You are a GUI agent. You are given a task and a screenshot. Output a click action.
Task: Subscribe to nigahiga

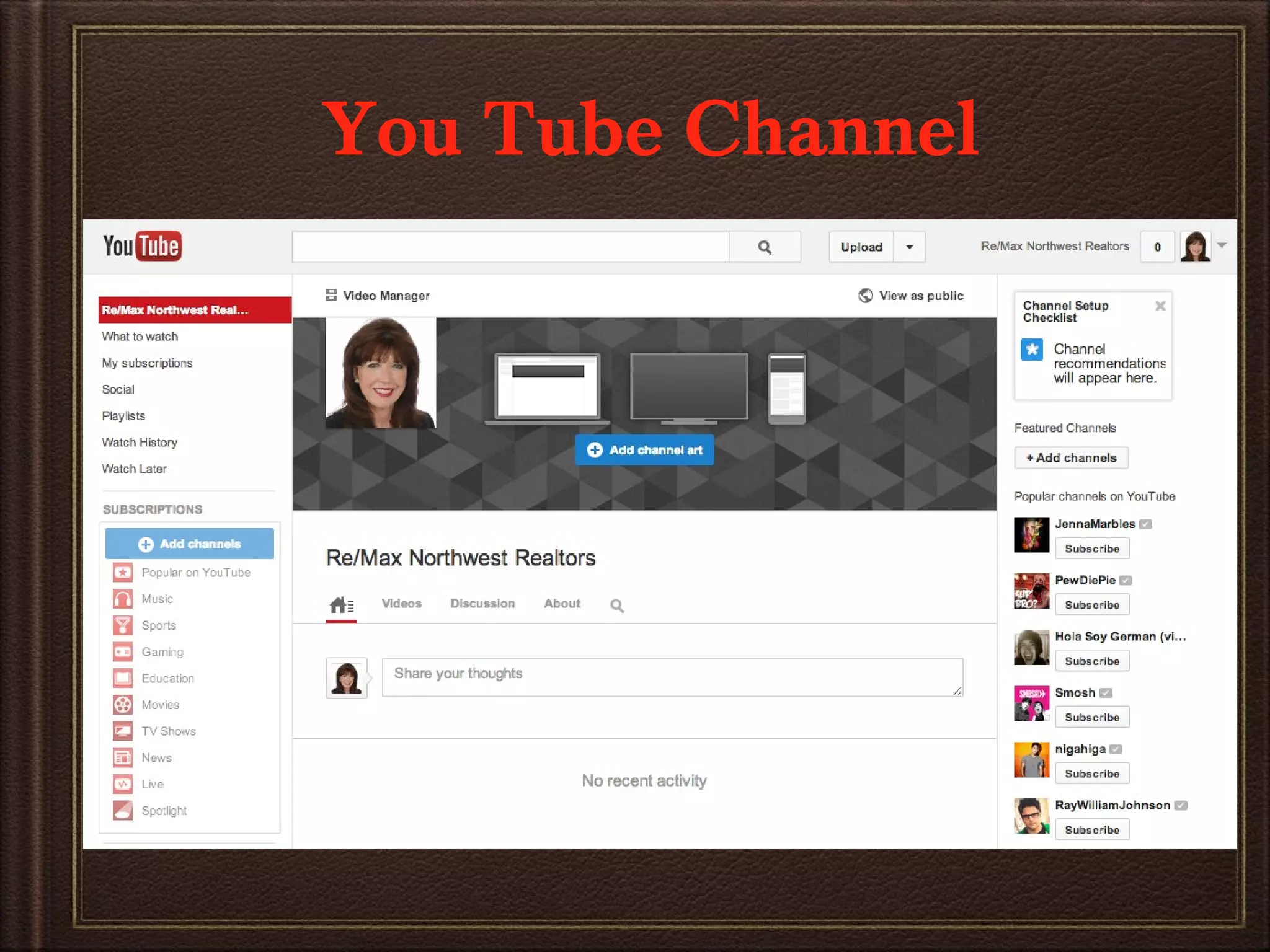pyautogui.click(x=1092, y=773)
